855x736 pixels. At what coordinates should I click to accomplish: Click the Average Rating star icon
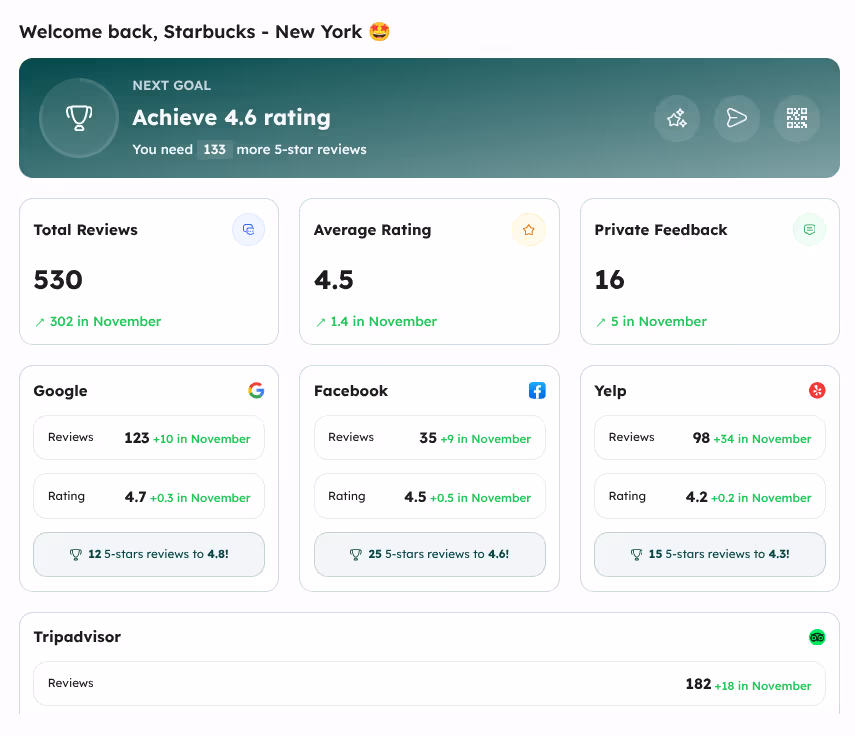coord(528,230)
